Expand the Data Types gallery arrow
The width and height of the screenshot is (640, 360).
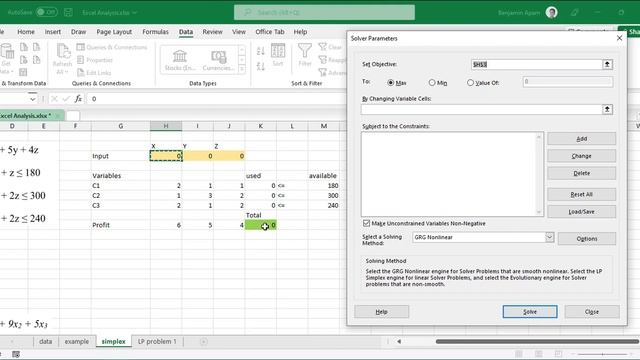coord(242,69)
